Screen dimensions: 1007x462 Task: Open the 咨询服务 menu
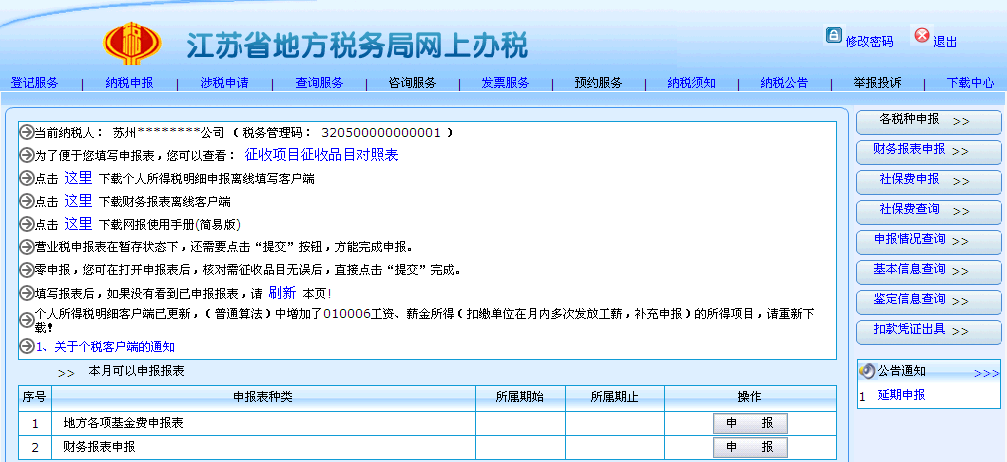pos(412,82)
